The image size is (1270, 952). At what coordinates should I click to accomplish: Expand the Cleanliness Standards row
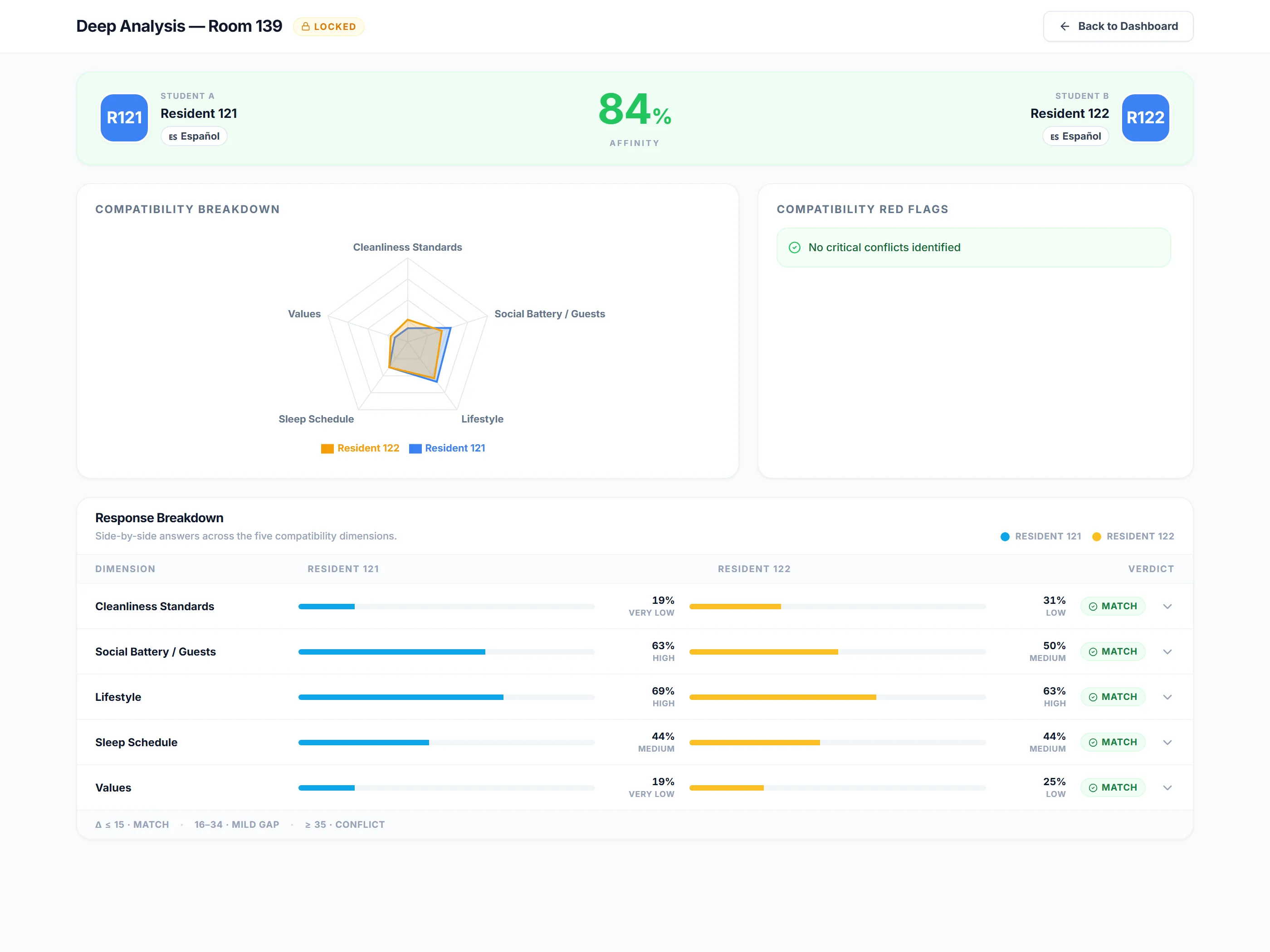(1167, 607)
